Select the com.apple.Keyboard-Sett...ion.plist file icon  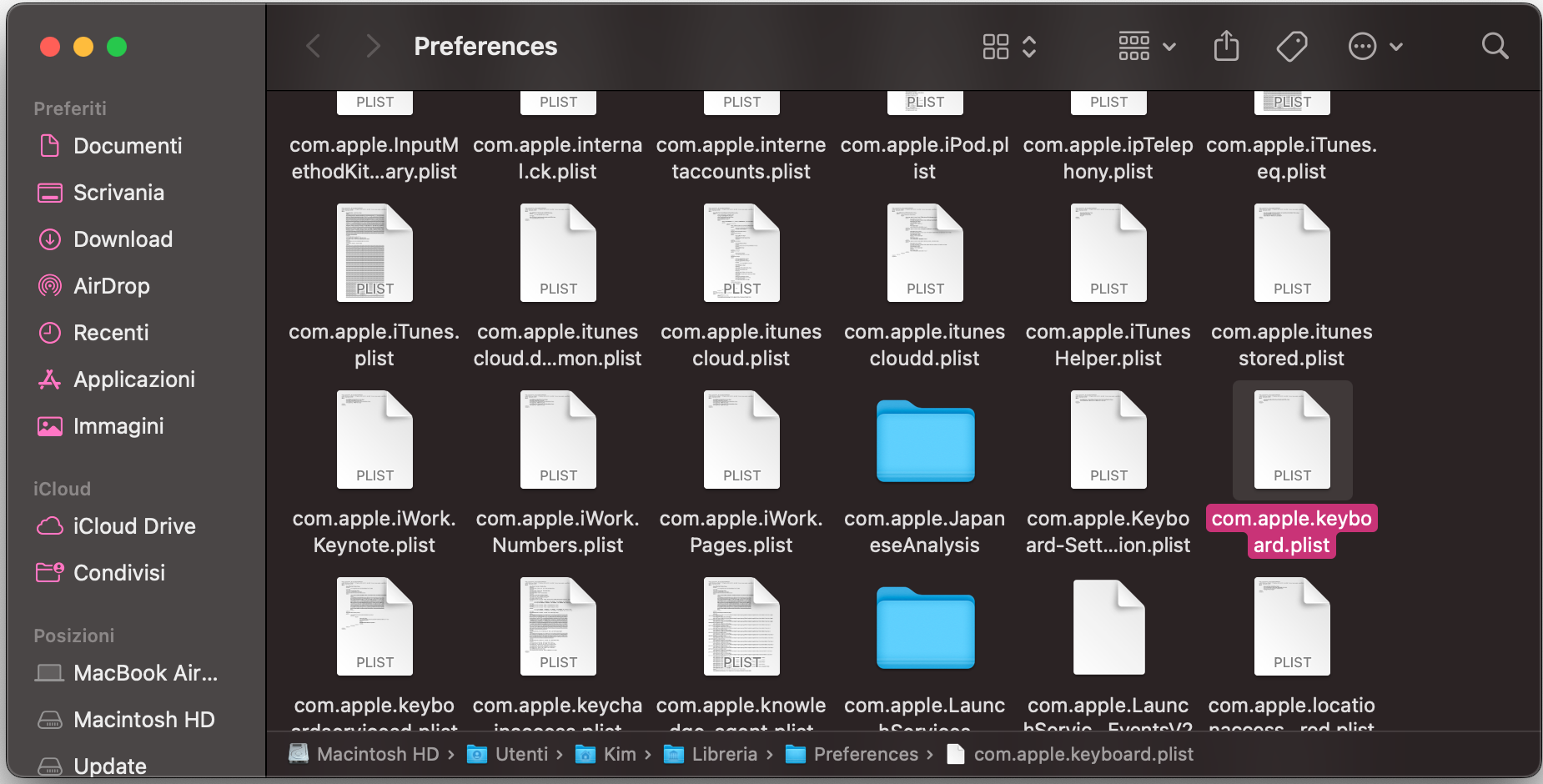(1108, 440)
